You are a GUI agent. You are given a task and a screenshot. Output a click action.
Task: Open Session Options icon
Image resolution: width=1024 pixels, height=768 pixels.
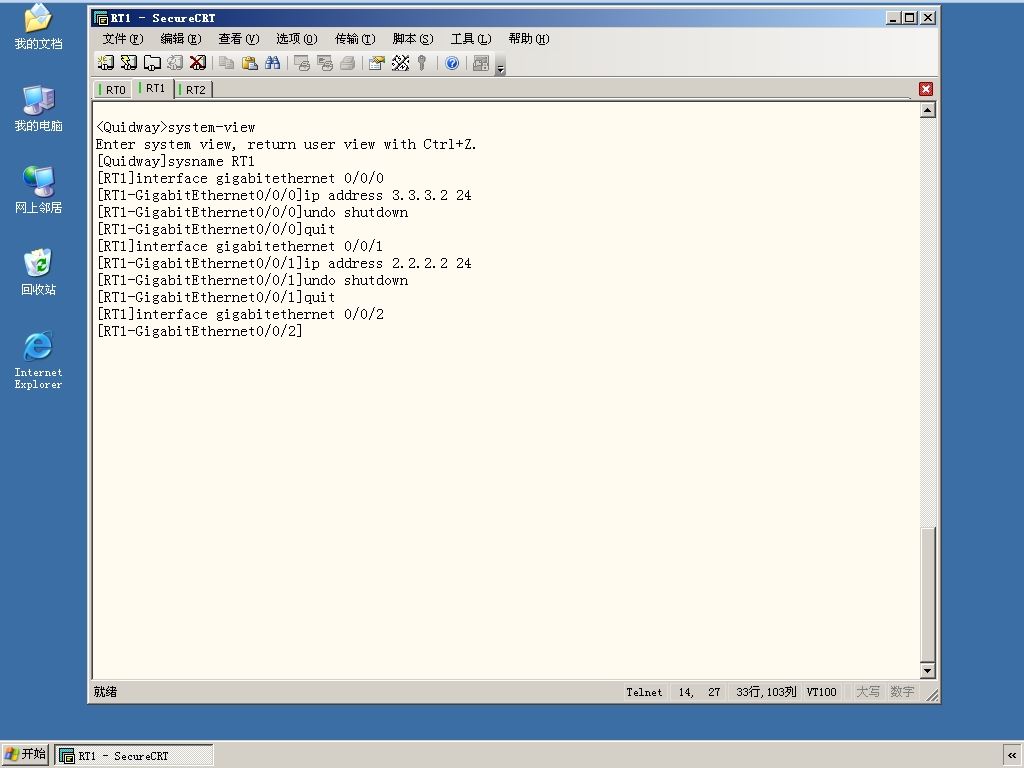tap(377, 63)
